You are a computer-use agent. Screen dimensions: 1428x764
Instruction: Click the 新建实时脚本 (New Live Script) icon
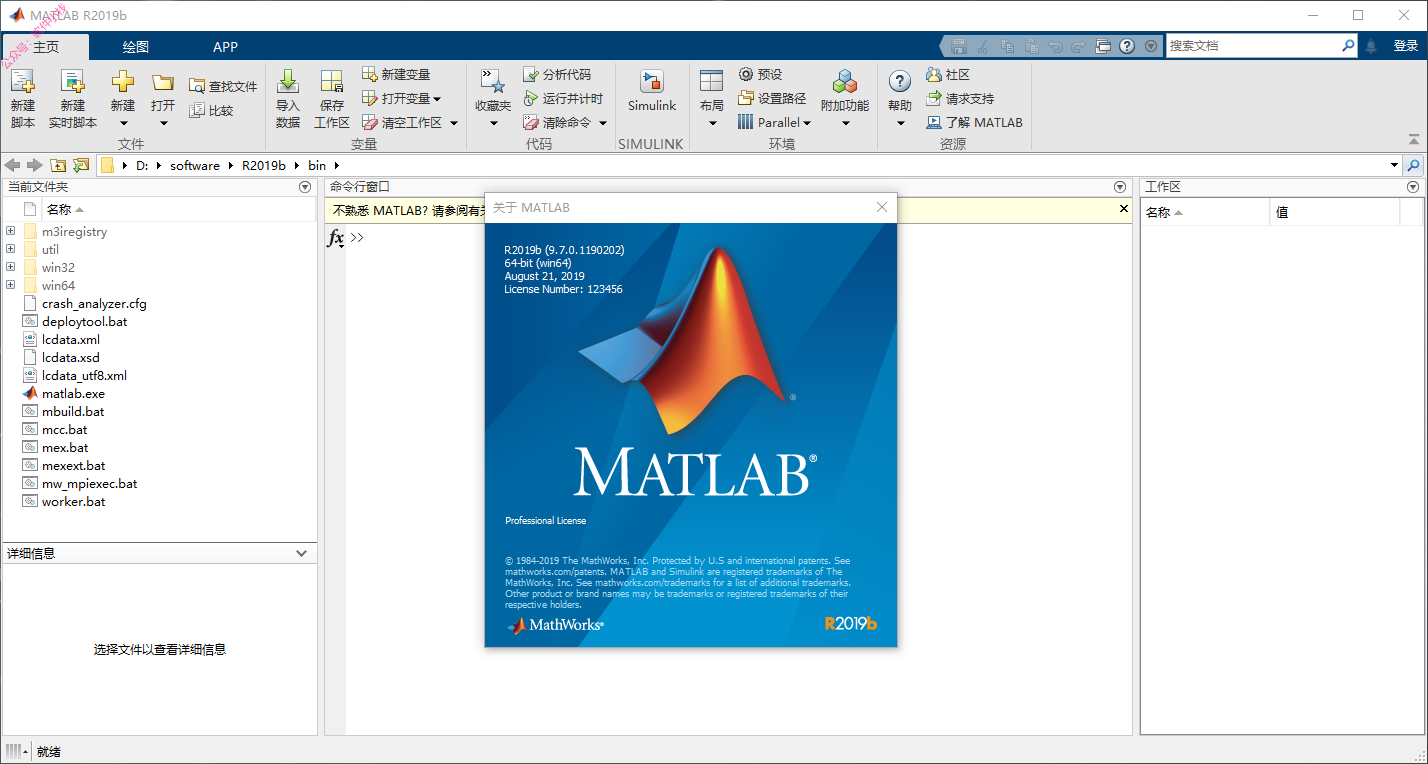coord(73,82)
